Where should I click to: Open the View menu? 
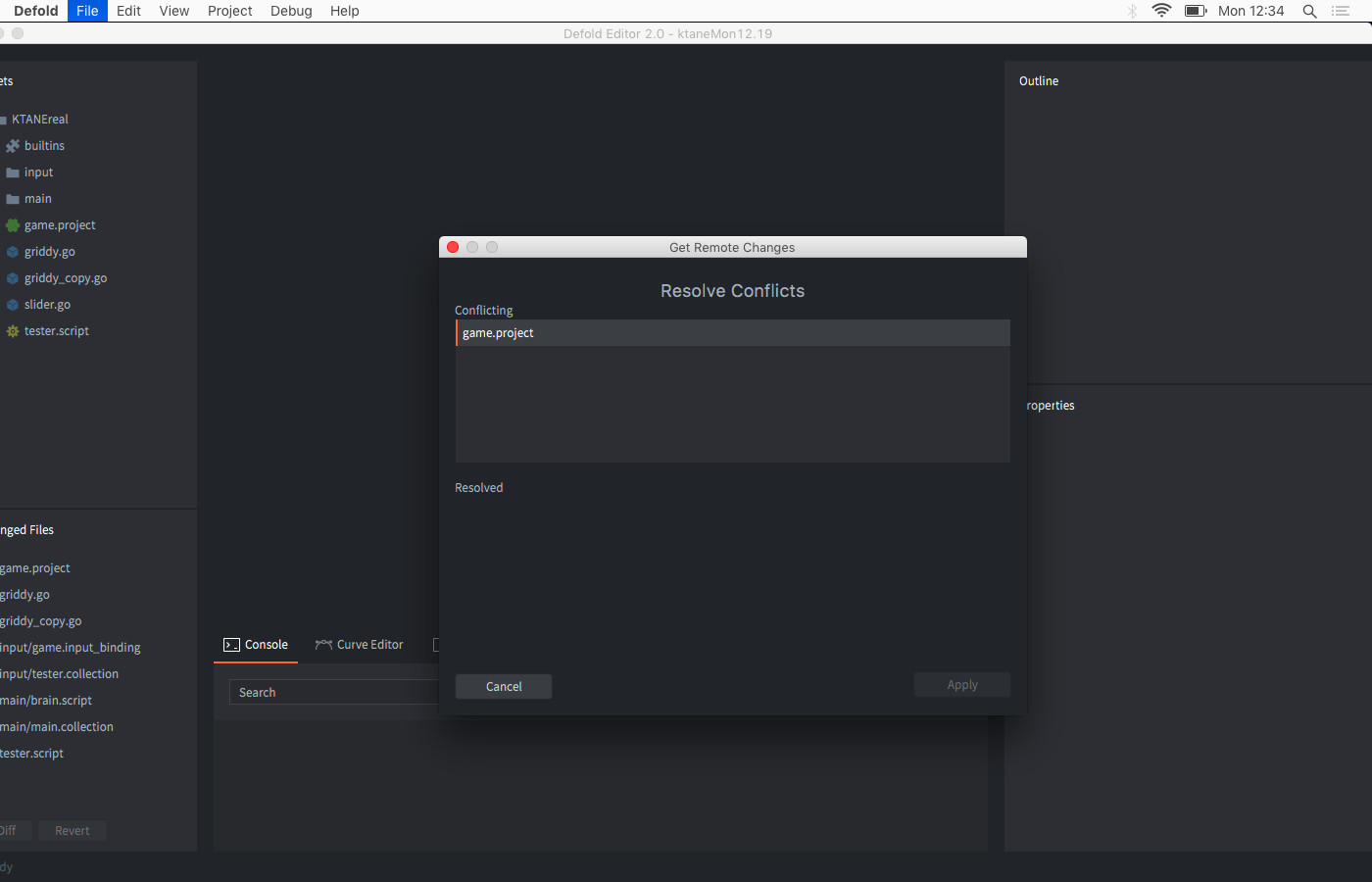tap(174, 11)
